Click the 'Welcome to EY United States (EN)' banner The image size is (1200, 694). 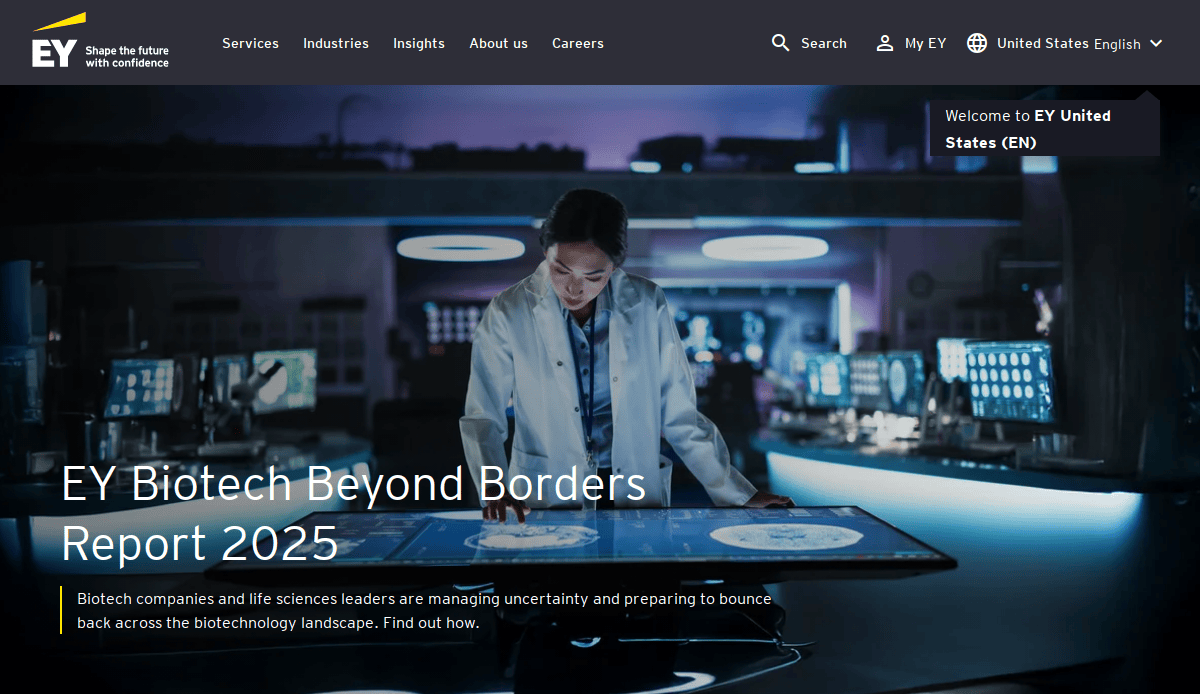tap(1044, 128)
